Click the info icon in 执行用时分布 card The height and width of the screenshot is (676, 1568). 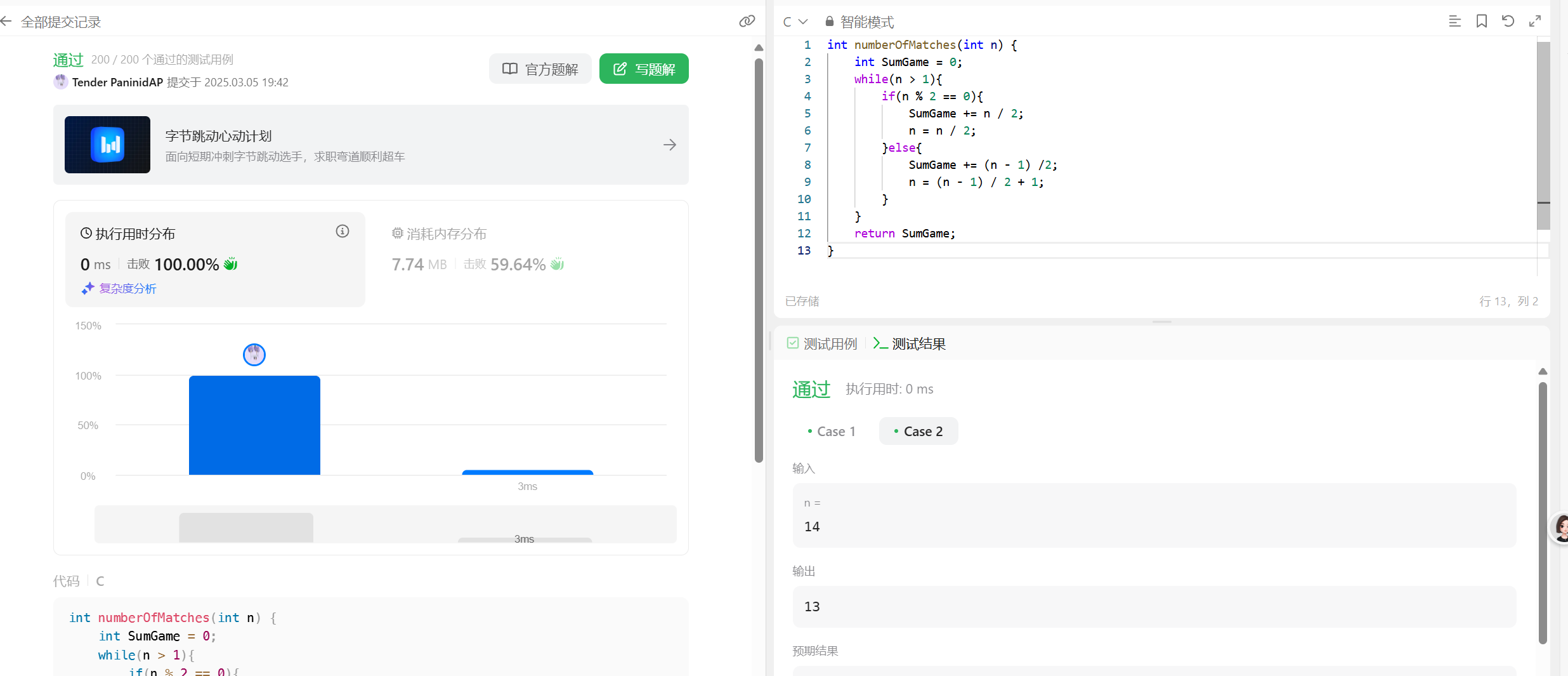coord(343,232)
